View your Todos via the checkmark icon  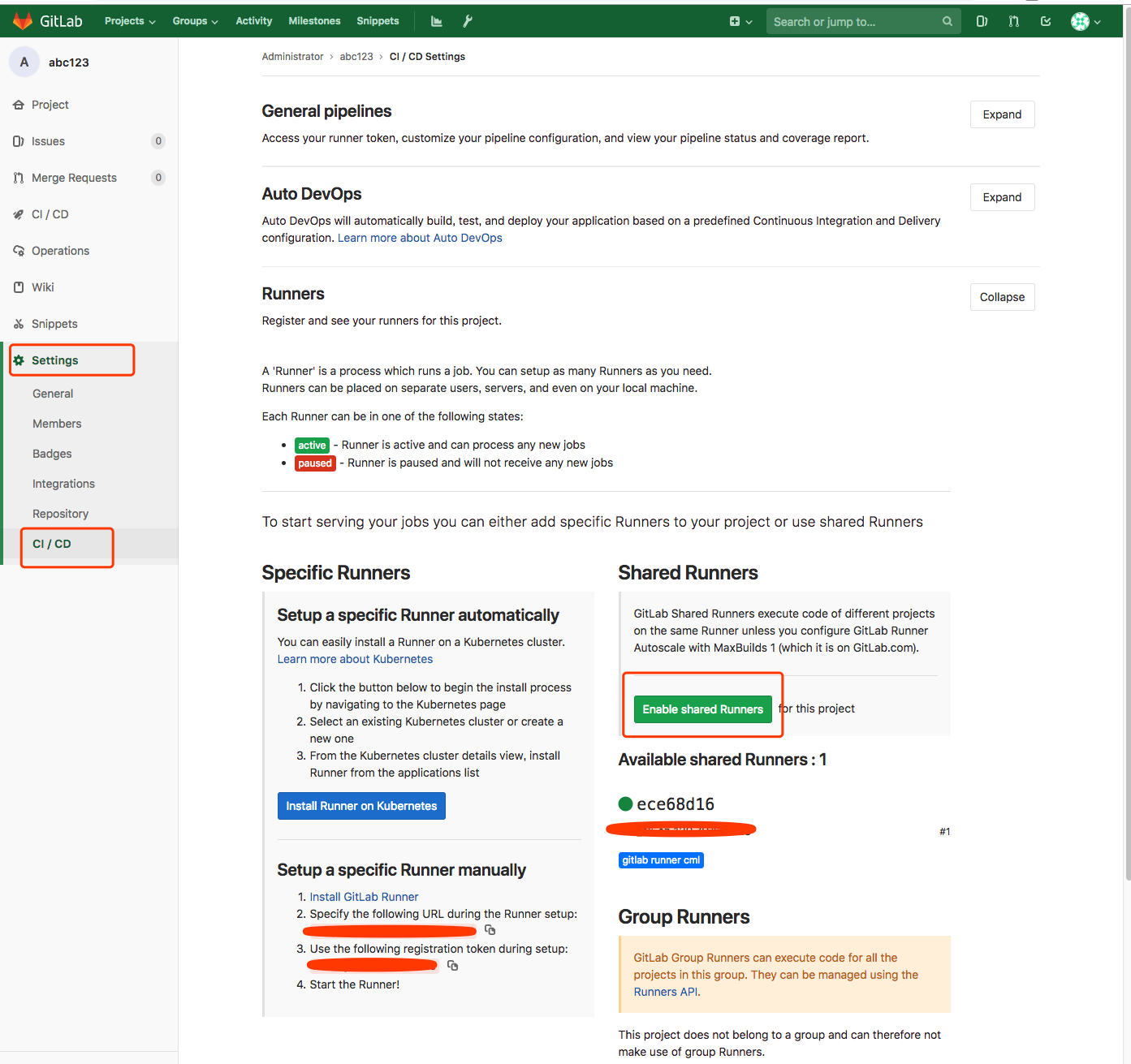[x=1046, y=21]
